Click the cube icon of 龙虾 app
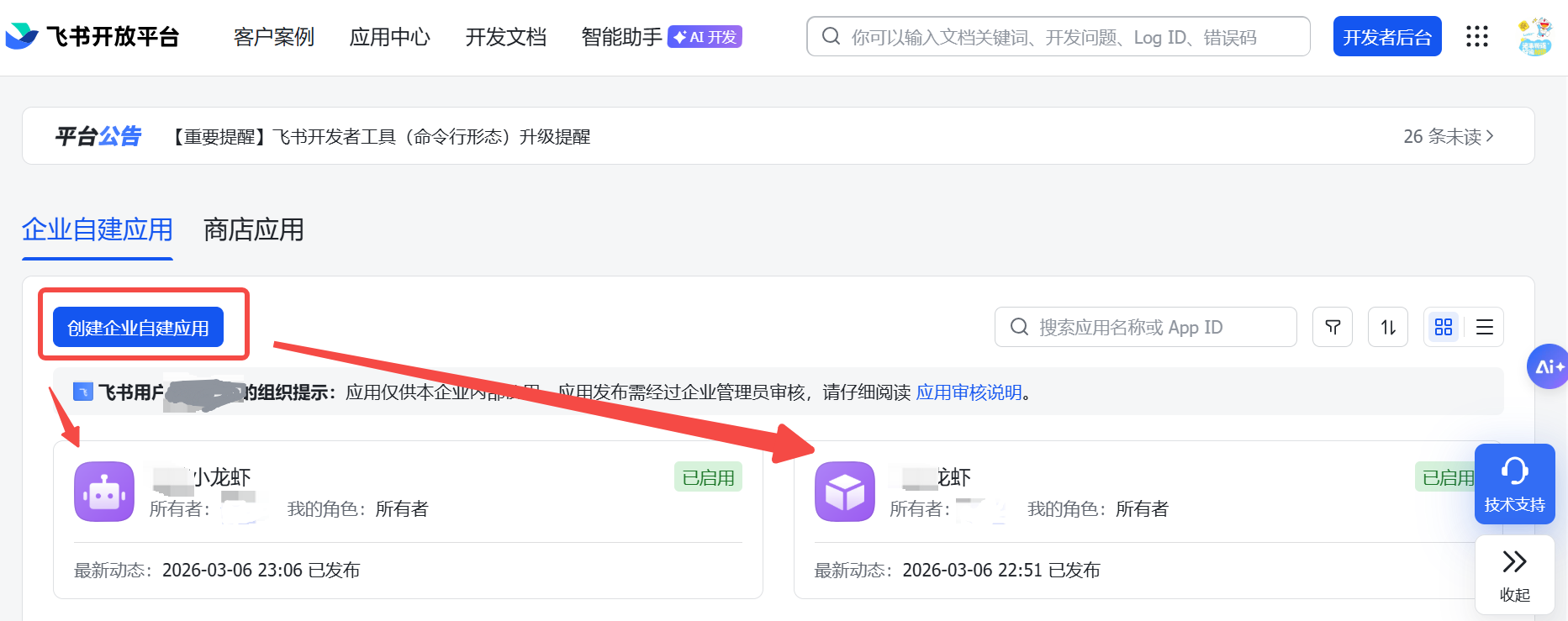This screenshot has height=621, width=1568. [845, 492]
